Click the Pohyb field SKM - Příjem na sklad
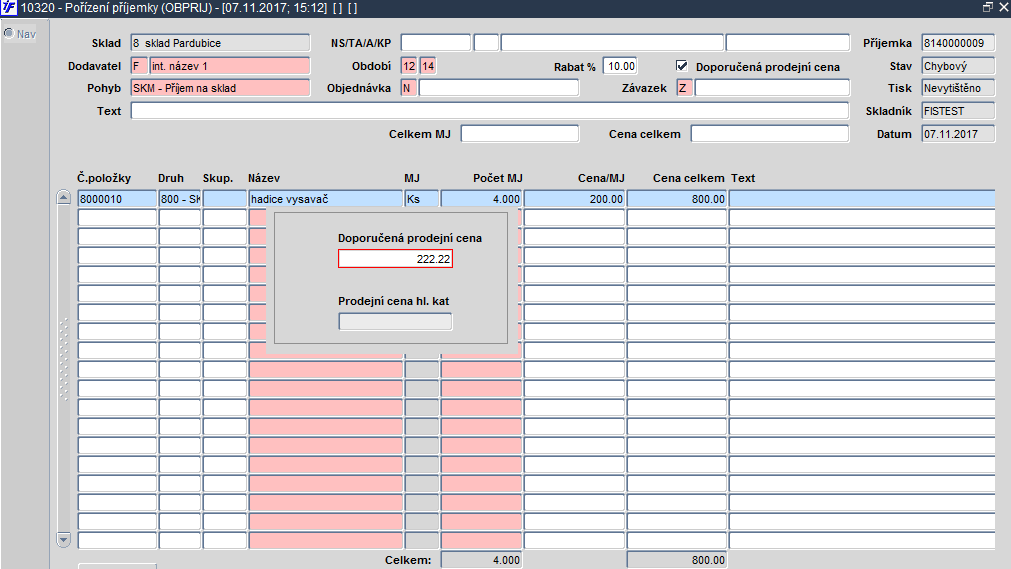The width and height of the screenshot is (1011, 569). (220, 88)
